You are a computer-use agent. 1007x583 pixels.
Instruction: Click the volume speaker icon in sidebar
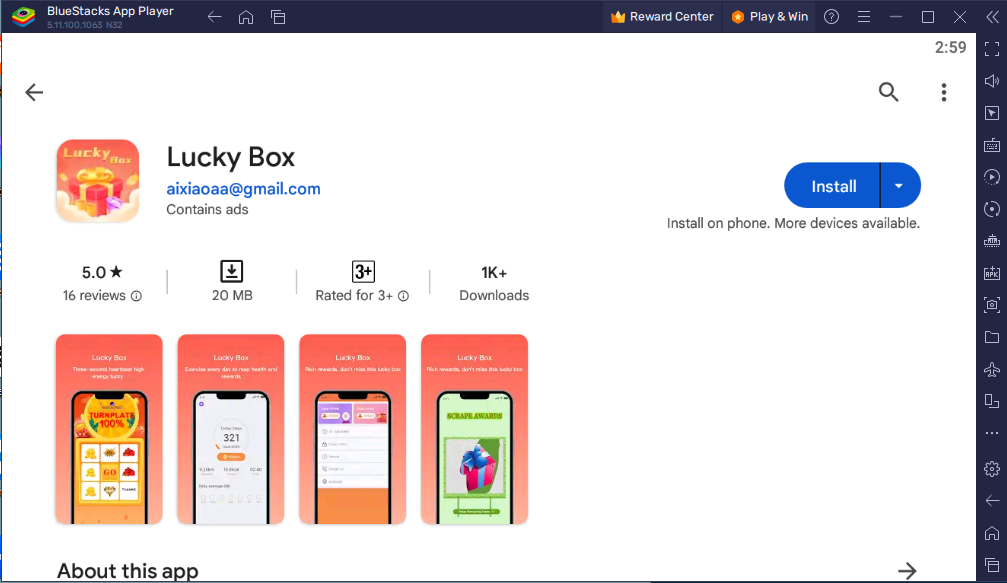point(992,81)
